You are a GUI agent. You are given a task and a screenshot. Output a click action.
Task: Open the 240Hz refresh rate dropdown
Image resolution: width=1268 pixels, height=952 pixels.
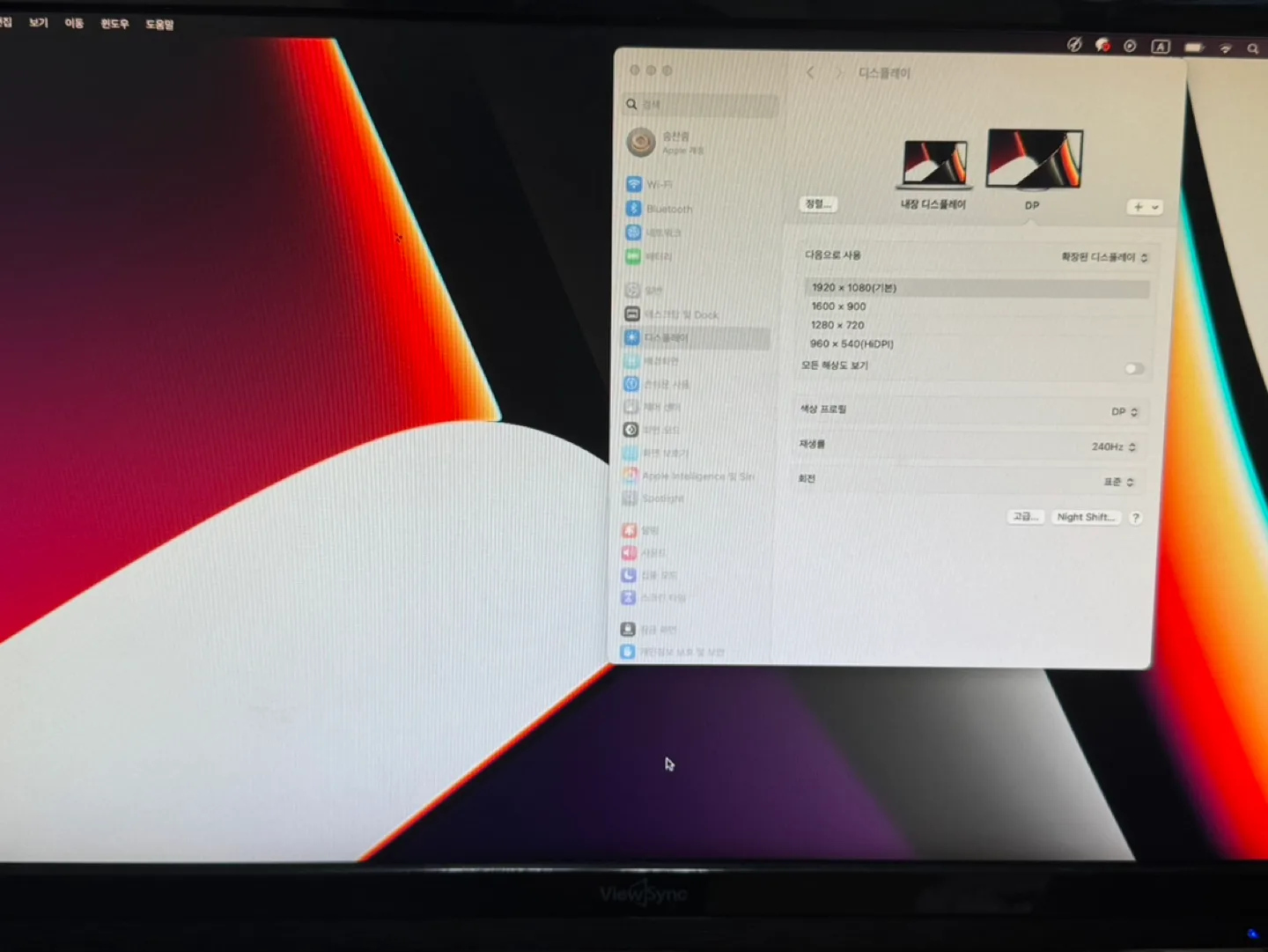(1114, 446)
